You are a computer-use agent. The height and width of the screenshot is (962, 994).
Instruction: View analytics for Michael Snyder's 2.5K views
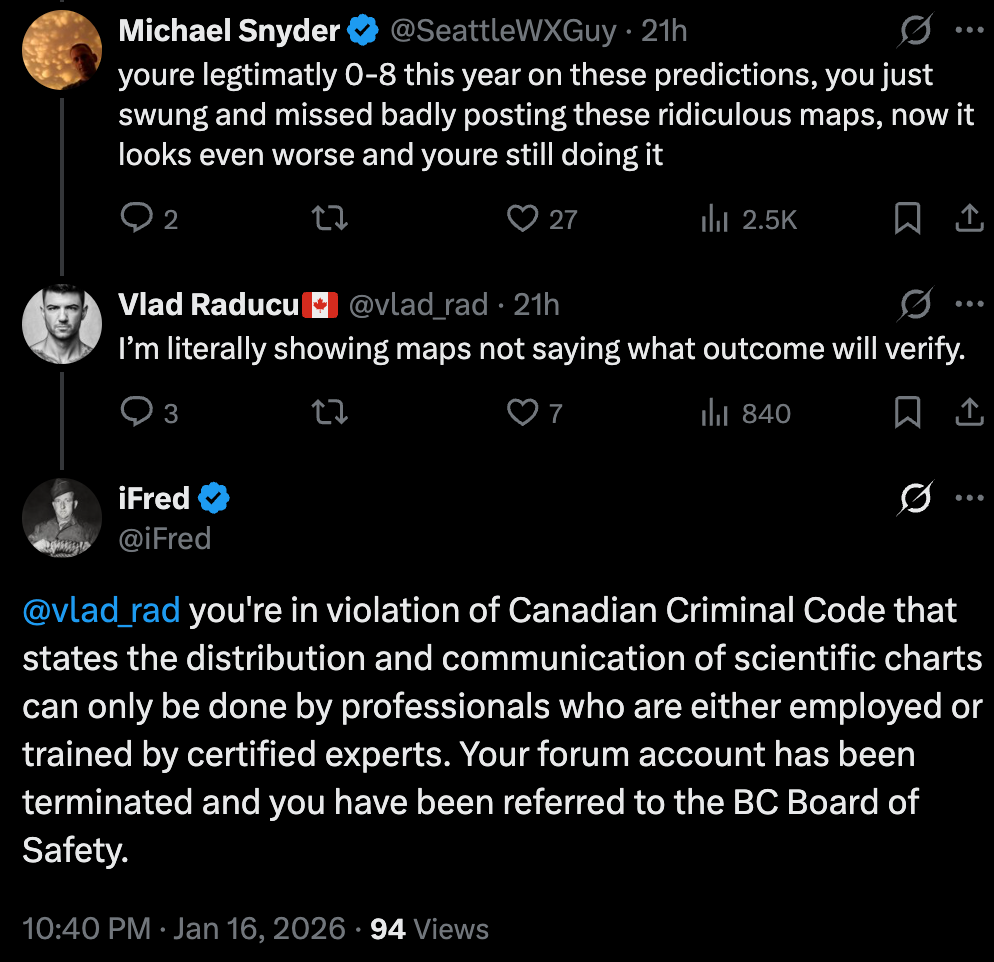[x=713, y=219]
